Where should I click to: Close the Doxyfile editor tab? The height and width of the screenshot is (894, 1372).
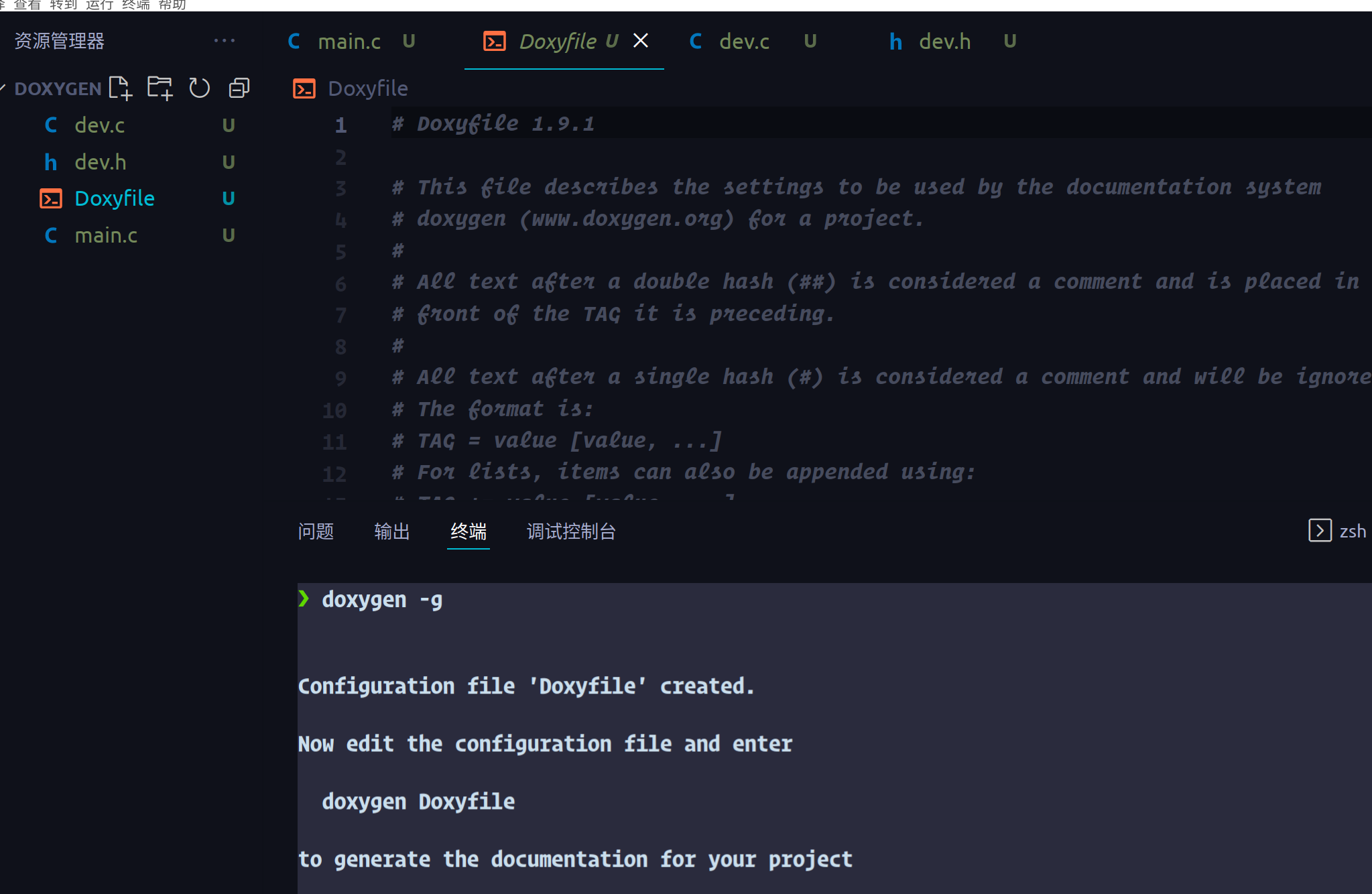click(641, 41)
